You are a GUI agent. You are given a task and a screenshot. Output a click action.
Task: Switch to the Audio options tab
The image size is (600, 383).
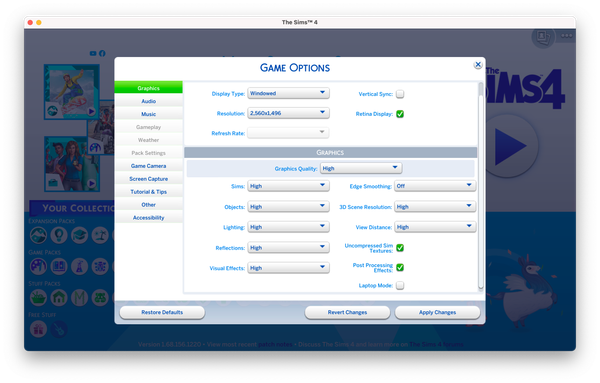pyautogui.click(x=148, y=101)
